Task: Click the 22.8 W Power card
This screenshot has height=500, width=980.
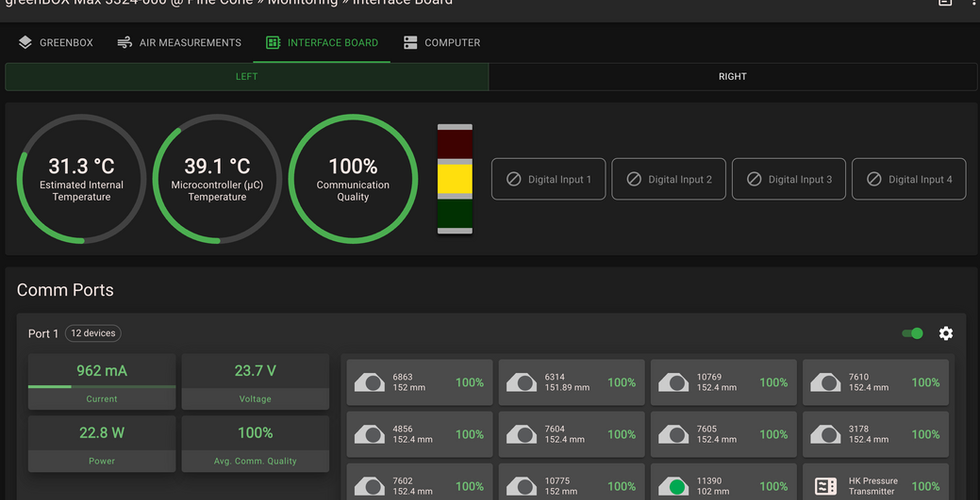Action: point(102,444)
